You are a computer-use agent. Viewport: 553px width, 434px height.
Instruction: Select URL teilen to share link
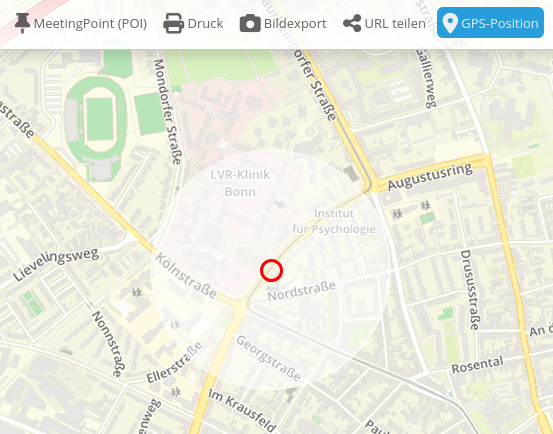384,24
